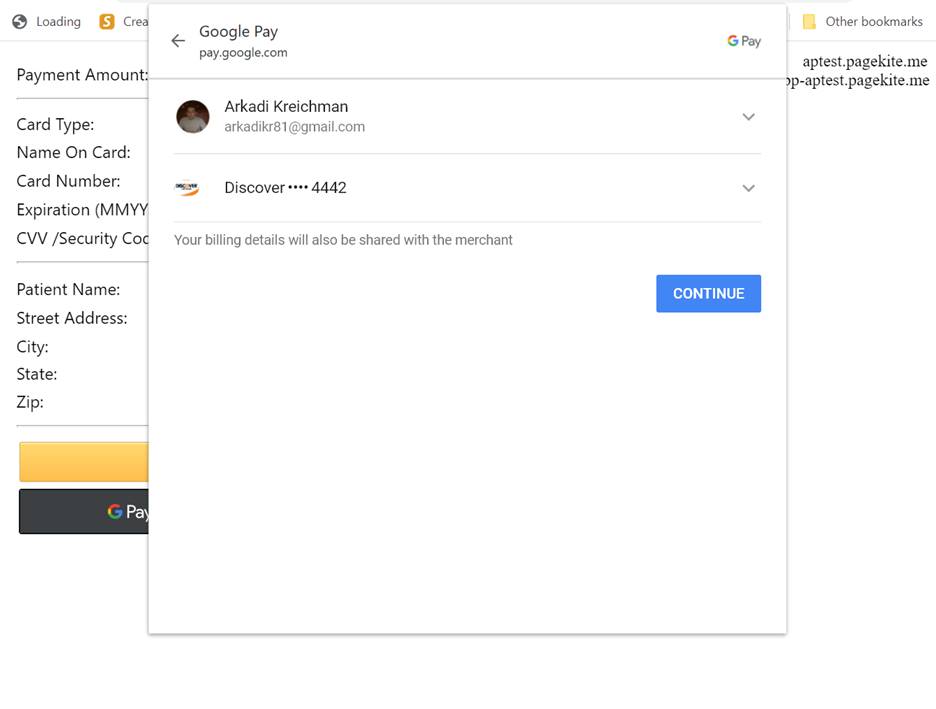This screenshot has width=936, height=709.
Task: Expand the Arkadi Kreichman account chevron
Action: click(x=748, y=116)
